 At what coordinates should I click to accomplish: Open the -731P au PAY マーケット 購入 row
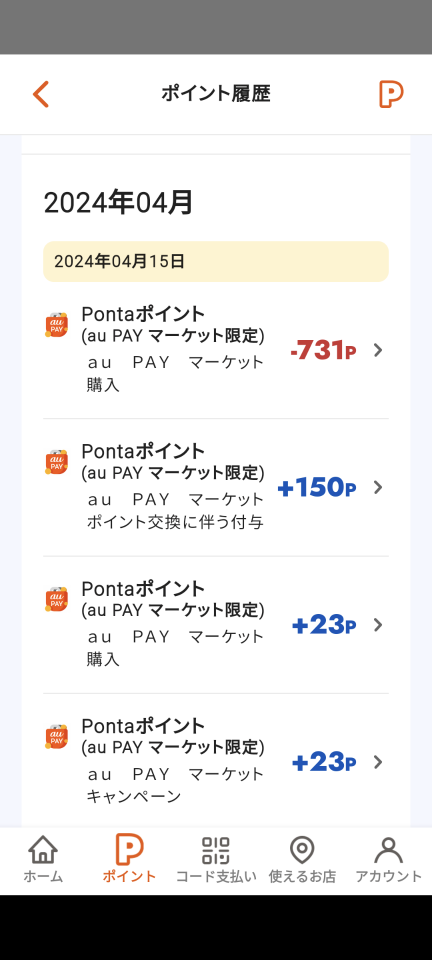(x=216, y=350)
